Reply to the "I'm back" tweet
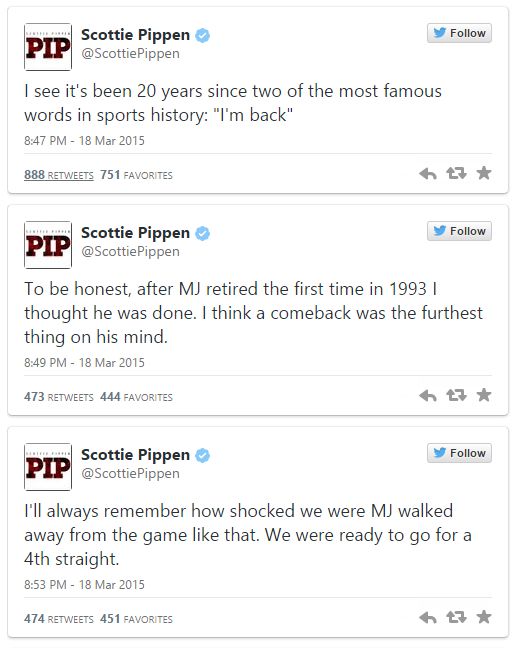Image resolution: width=516 pixels, height=648 pixels. [428, 174]
